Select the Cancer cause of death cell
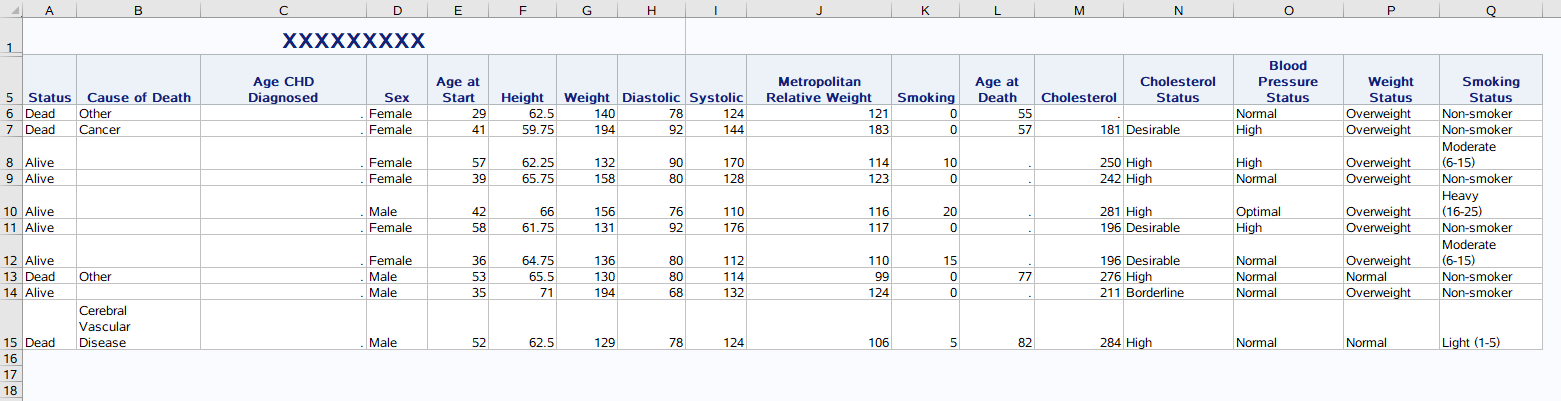This screenshot has width=1561, height=401. 138,130
